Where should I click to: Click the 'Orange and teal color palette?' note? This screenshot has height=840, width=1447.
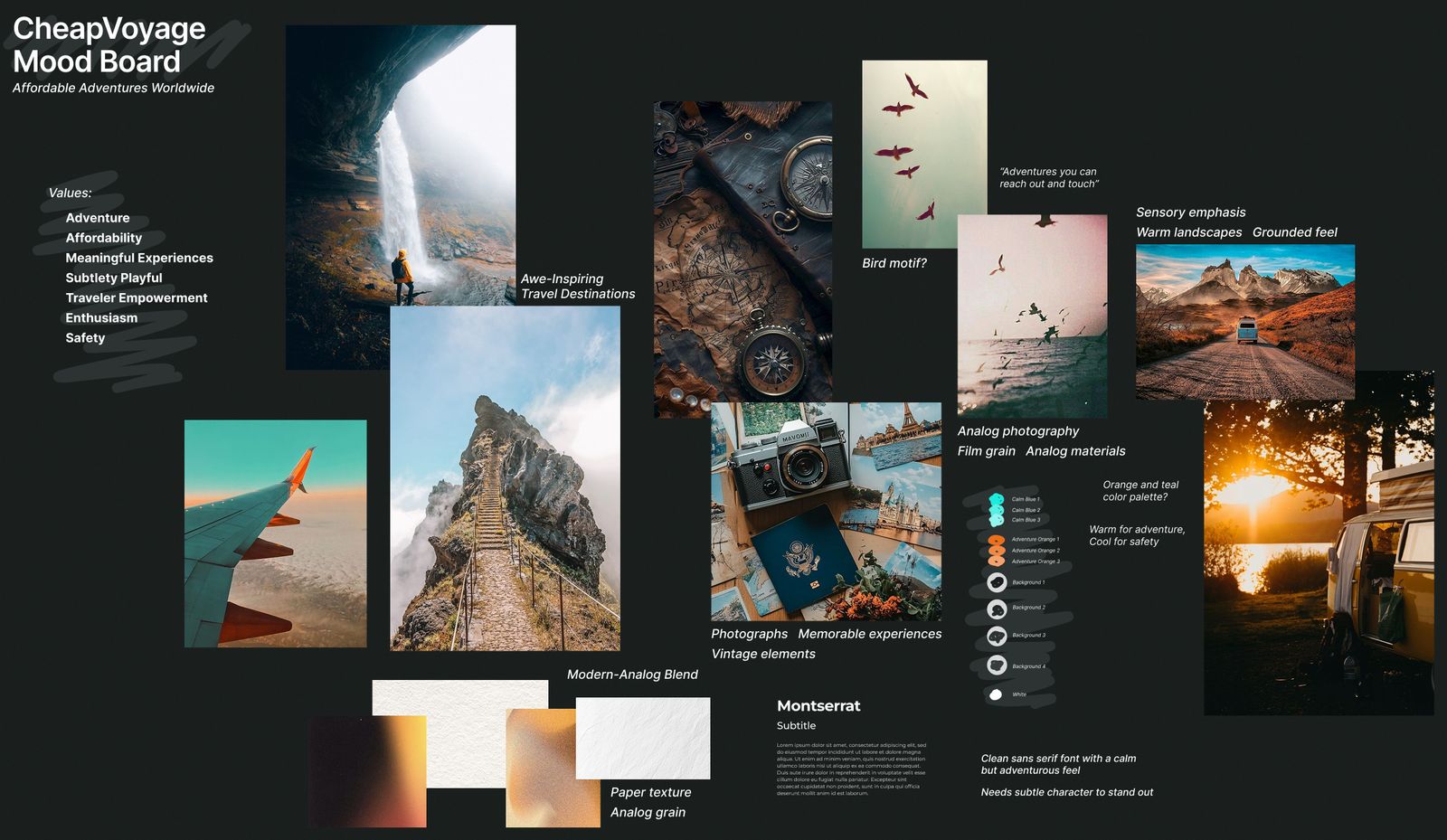pos(1140,491)
